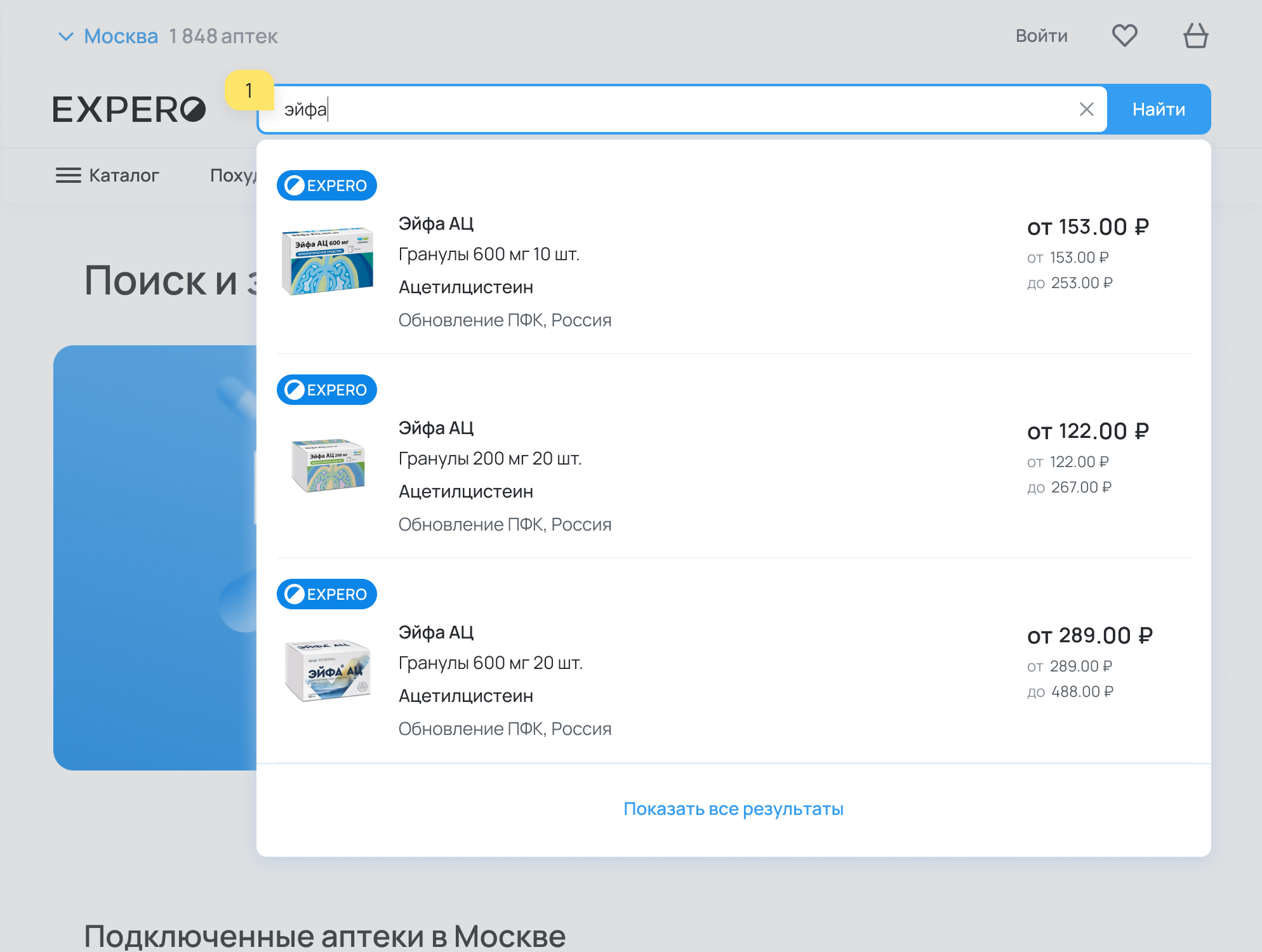1262x952 pixels.
Task: Click the upper price до 253.00 ₽
Action: [x=1070, y=282]
